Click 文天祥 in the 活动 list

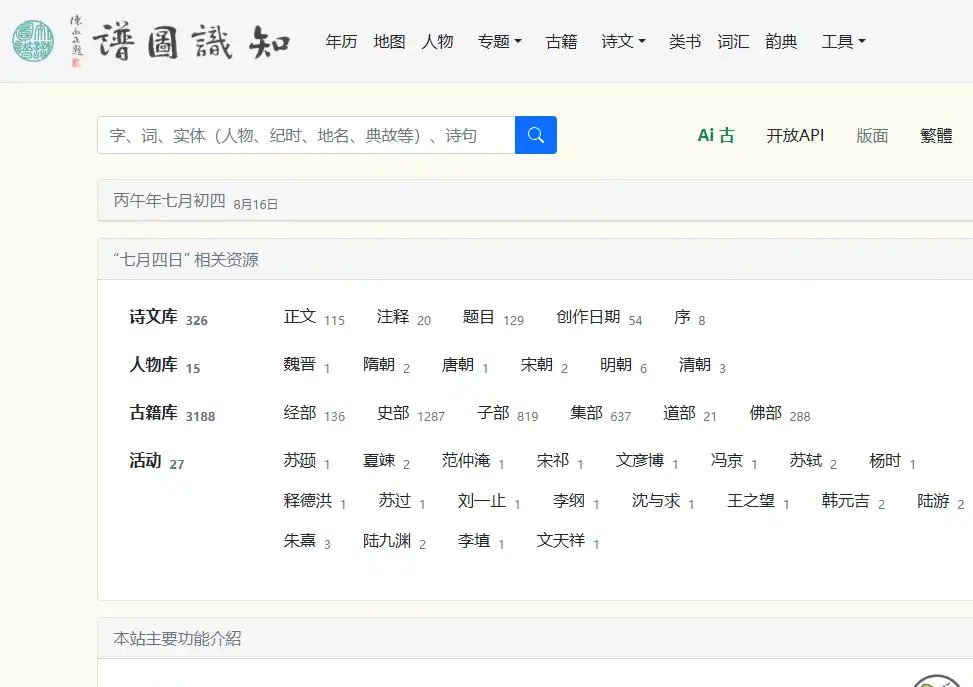(x=561, y=541)
